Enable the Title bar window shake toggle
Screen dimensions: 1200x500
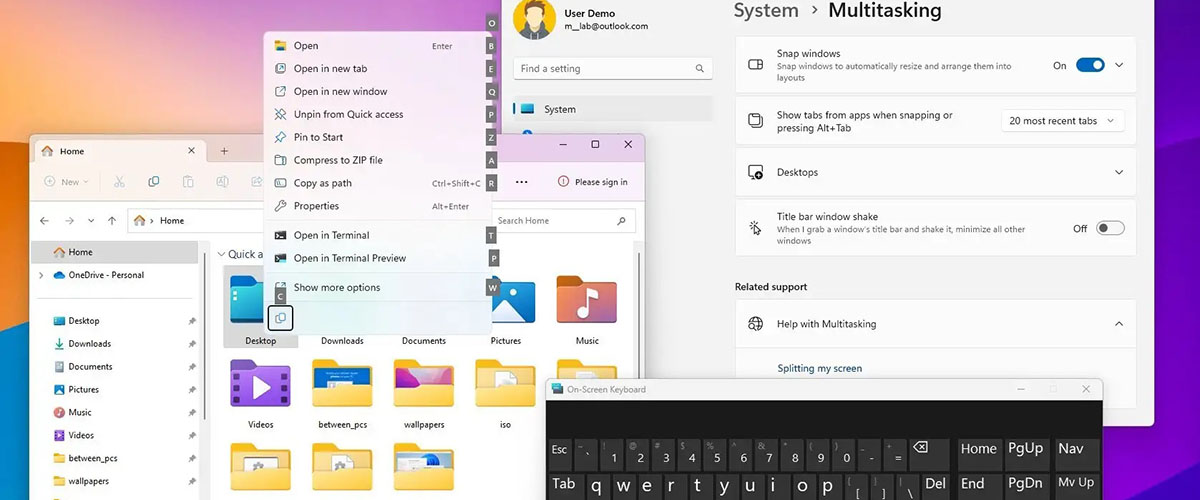click(x=1109, y=228)
